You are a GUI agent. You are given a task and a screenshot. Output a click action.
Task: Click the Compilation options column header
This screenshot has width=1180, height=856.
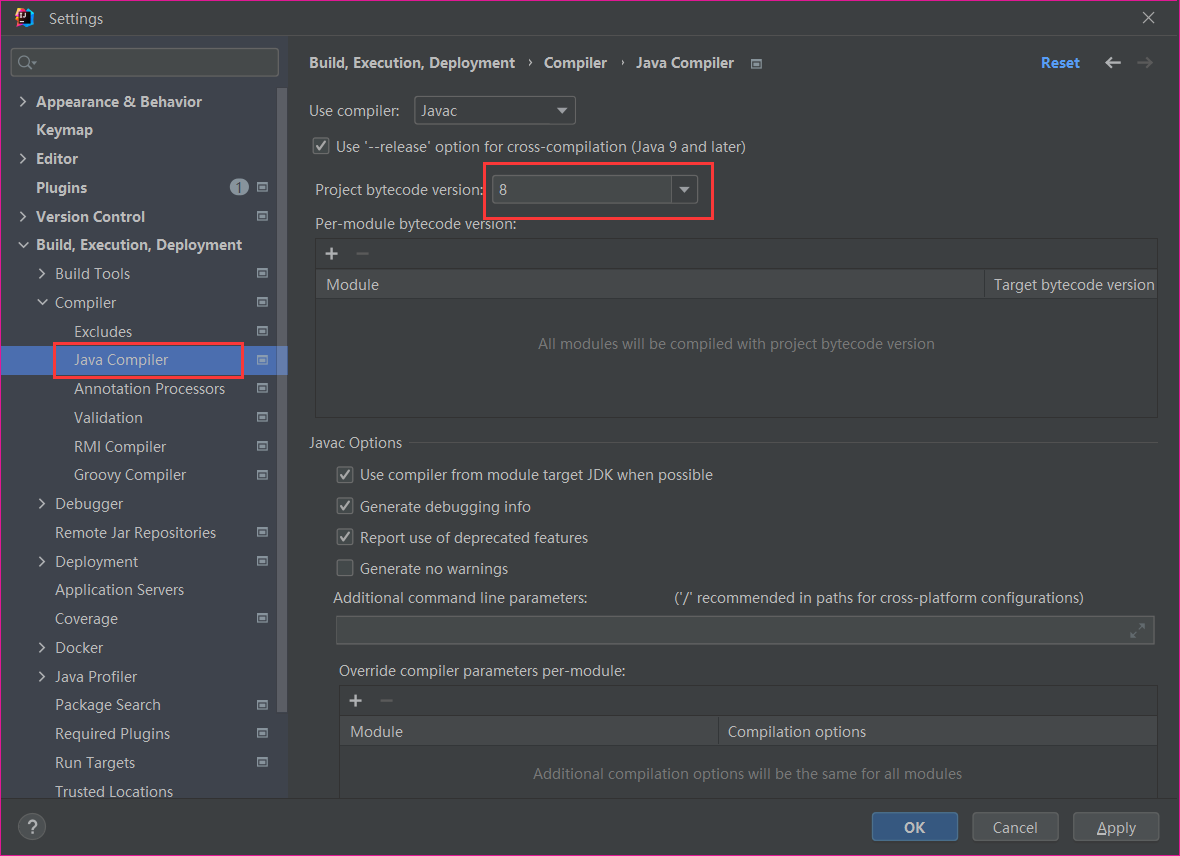click(x=937, y=731)
